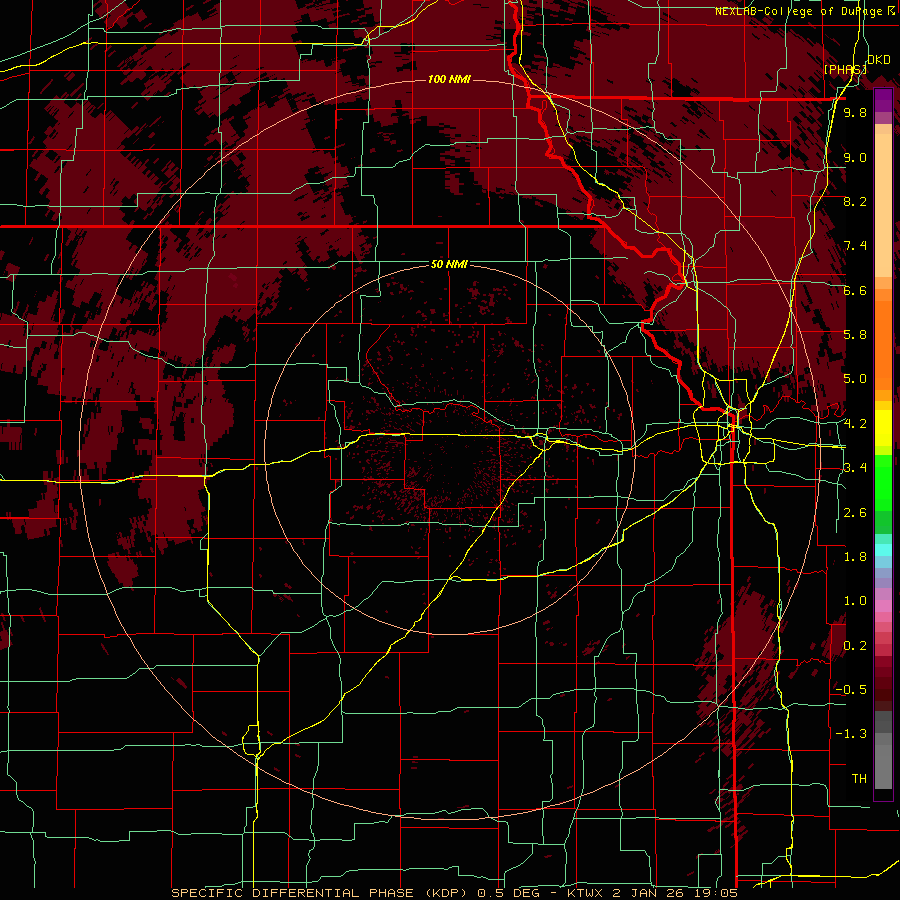Click the 0.2 value on the color scale

tap(855, 646)
